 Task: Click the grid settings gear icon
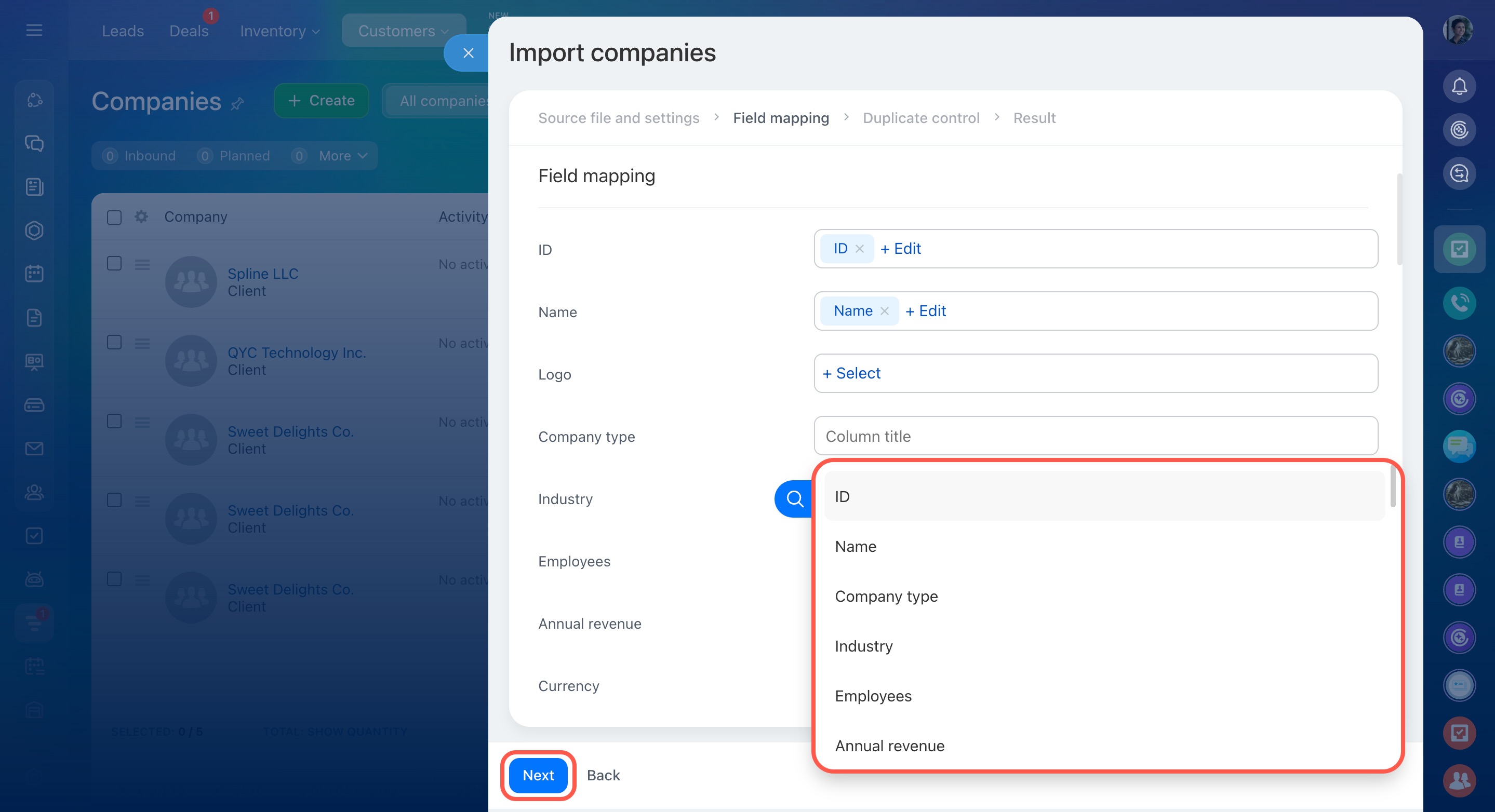click(x=141, y=216)
